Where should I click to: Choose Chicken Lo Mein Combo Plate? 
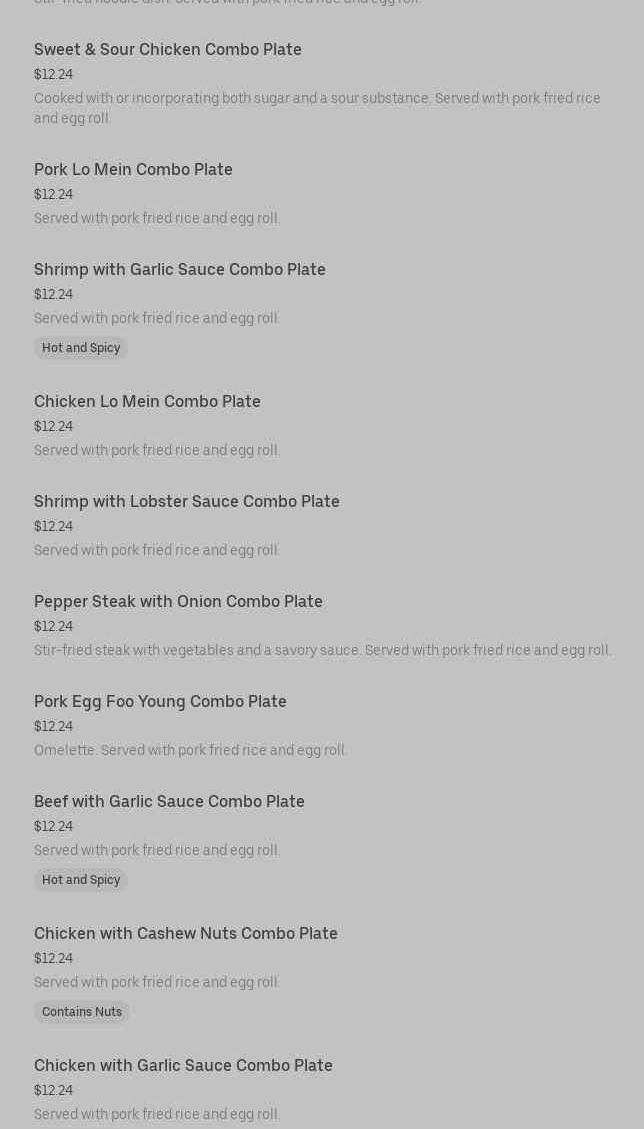point(147,401)
